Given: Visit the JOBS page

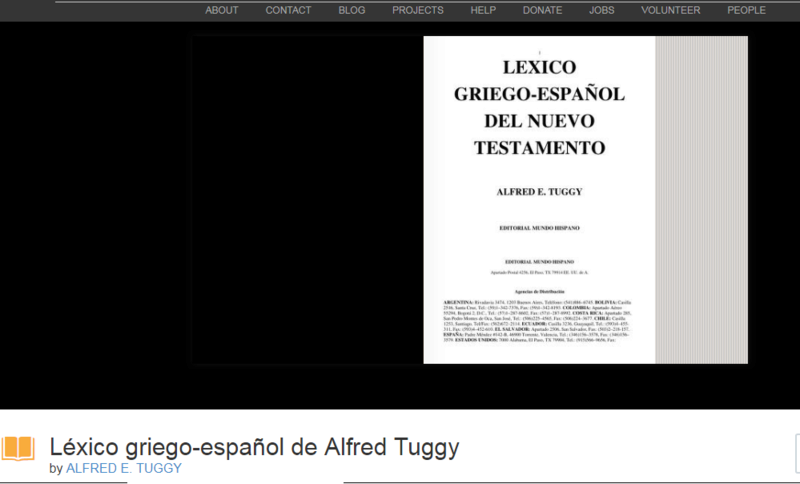Looking at the screenshot, I should click(602, 10).
